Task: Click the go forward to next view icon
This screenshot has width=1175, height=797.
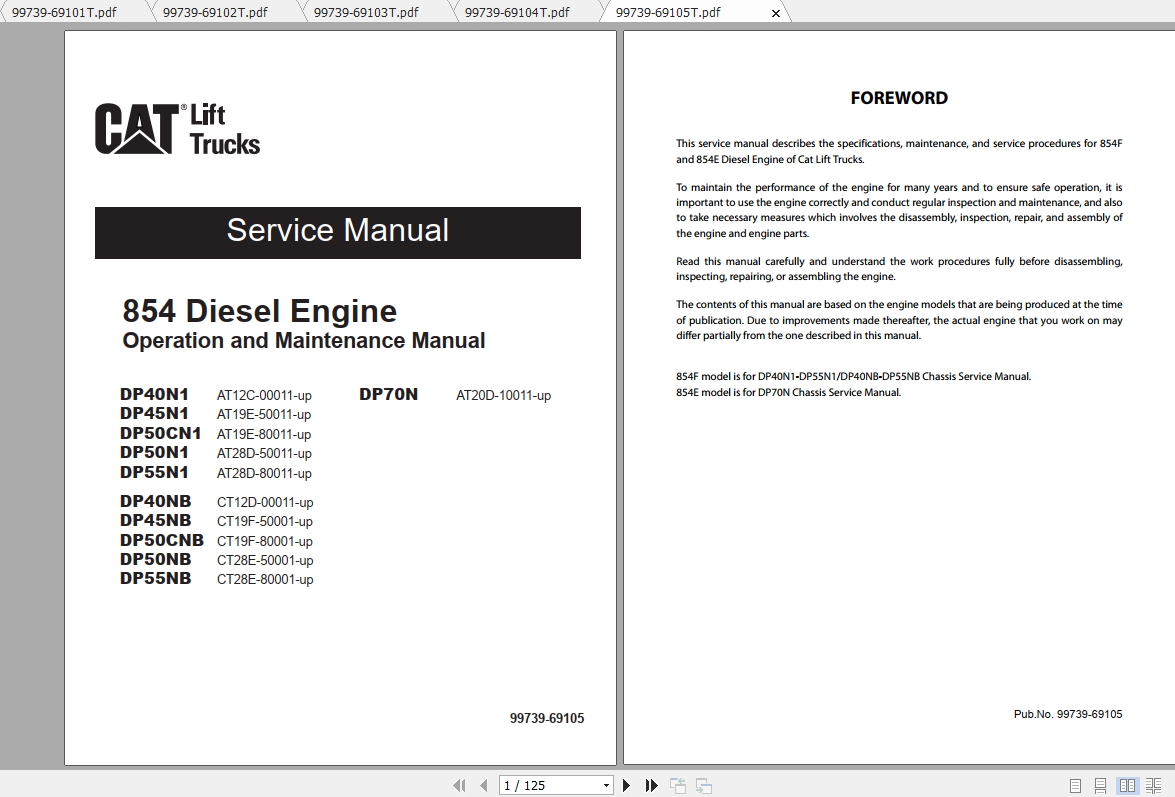Action: click(x=701, y=785)
